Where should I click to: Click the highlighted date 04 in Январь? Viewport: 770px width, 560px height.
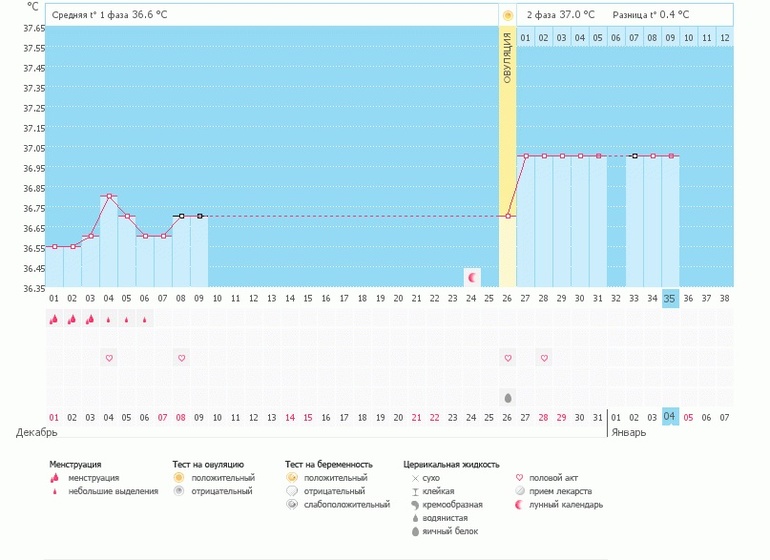click(670, 417)
